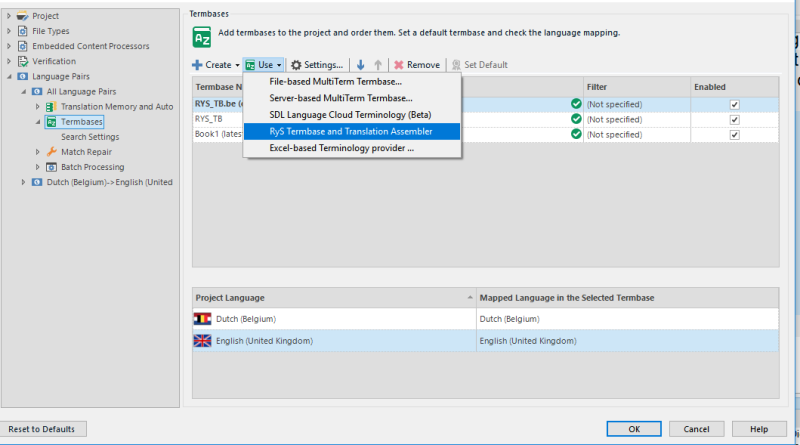Image resolution: width=800 pixels, height=445 pixels.
Task: Expand the Project tree node
Action: pyautogui.click(x=9, y=16)
